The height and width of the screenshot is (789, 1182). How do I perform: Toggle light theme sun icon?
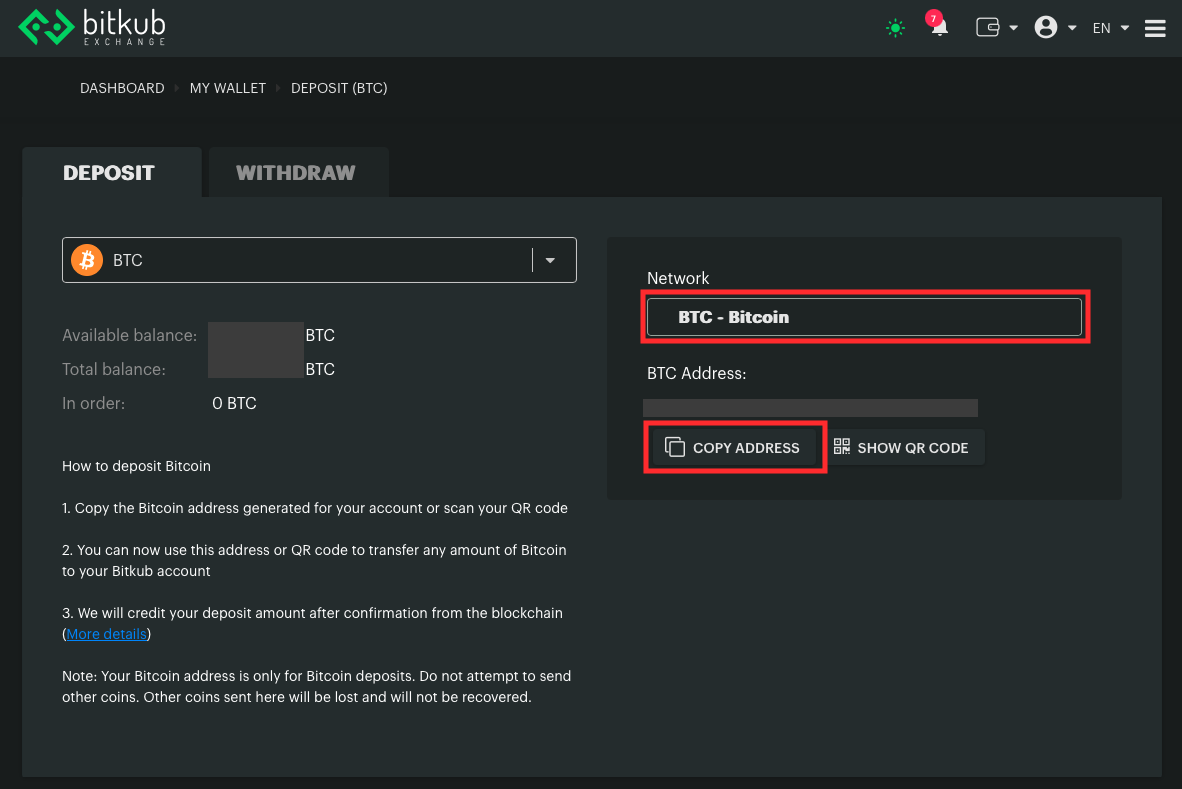pyautogui.click(x=895, y=29)
